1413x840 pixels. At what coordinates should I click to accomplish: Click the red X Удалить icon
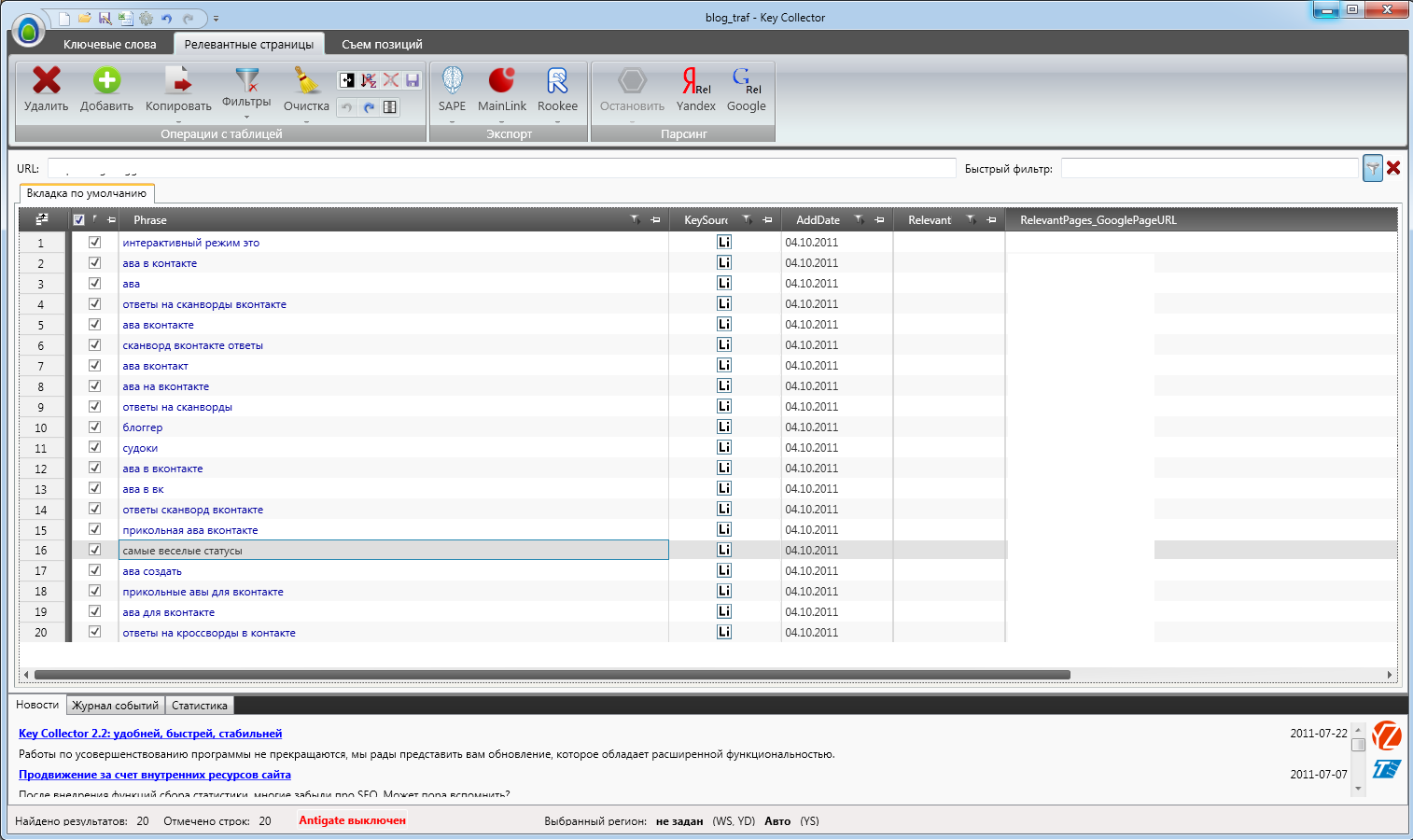click(46, 81)
